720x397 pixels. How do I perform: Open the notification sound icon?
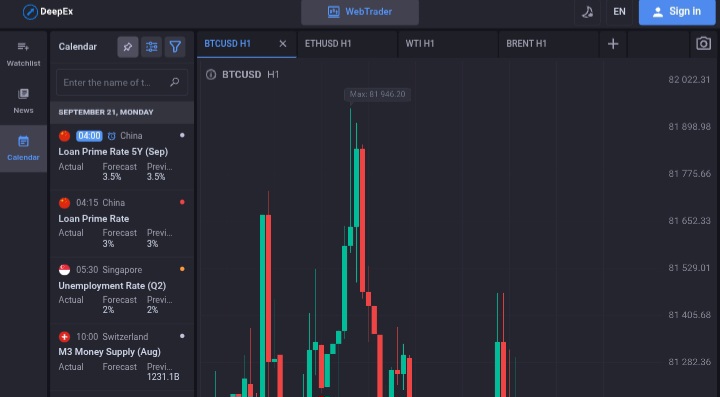(587, 12)
